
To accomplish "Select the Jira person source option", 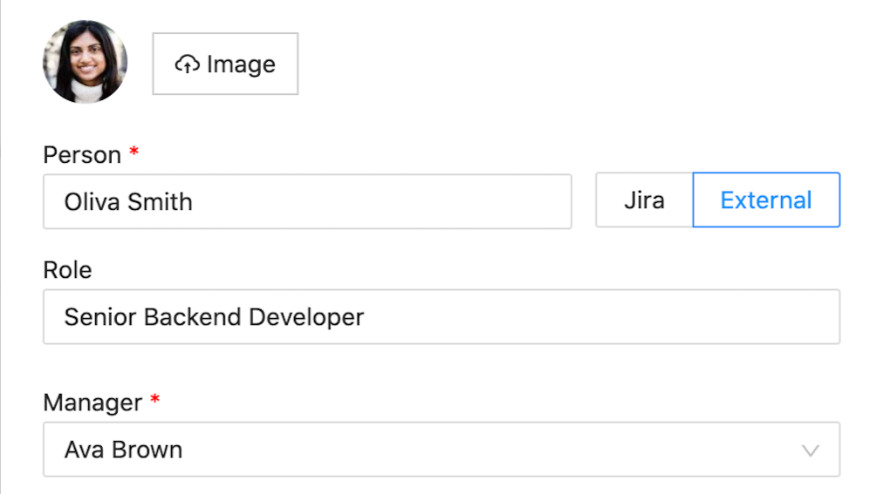I will 644,200.
